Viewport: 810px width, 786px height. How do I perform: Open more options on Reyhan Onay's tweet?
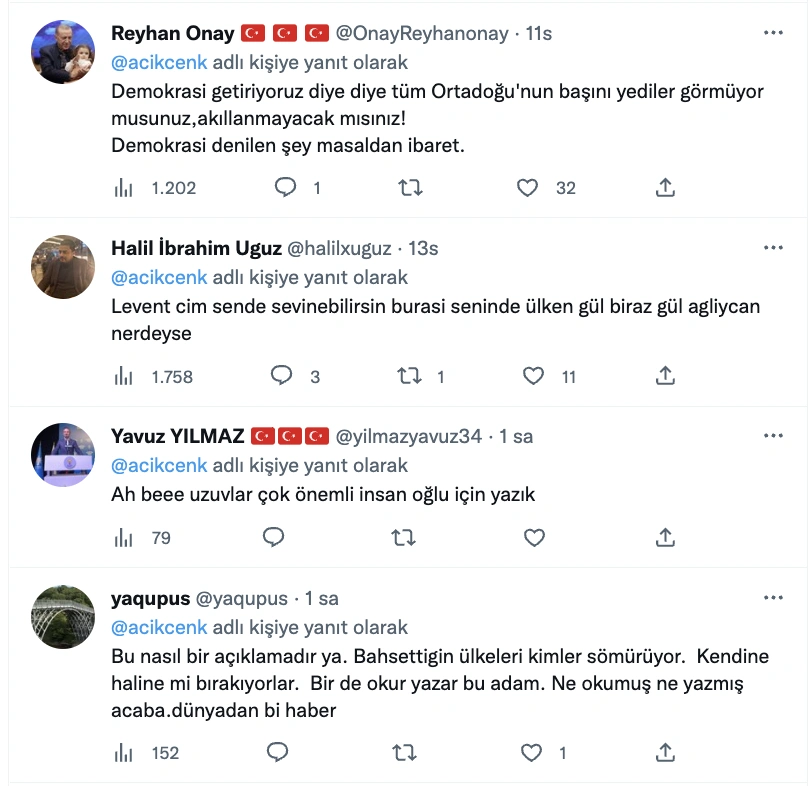pyautogui.click(x=773, y=33)
